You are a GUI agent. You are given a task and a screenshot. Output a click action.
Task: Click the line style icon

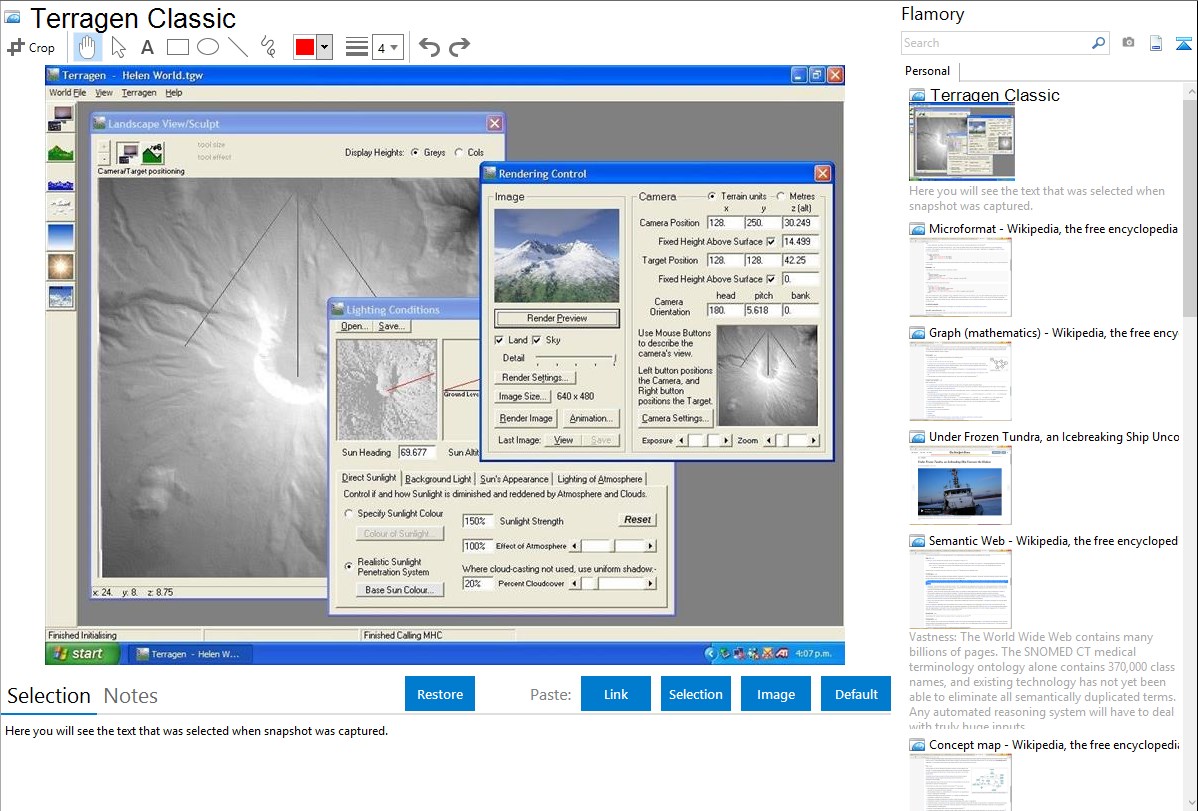[357, 47]
